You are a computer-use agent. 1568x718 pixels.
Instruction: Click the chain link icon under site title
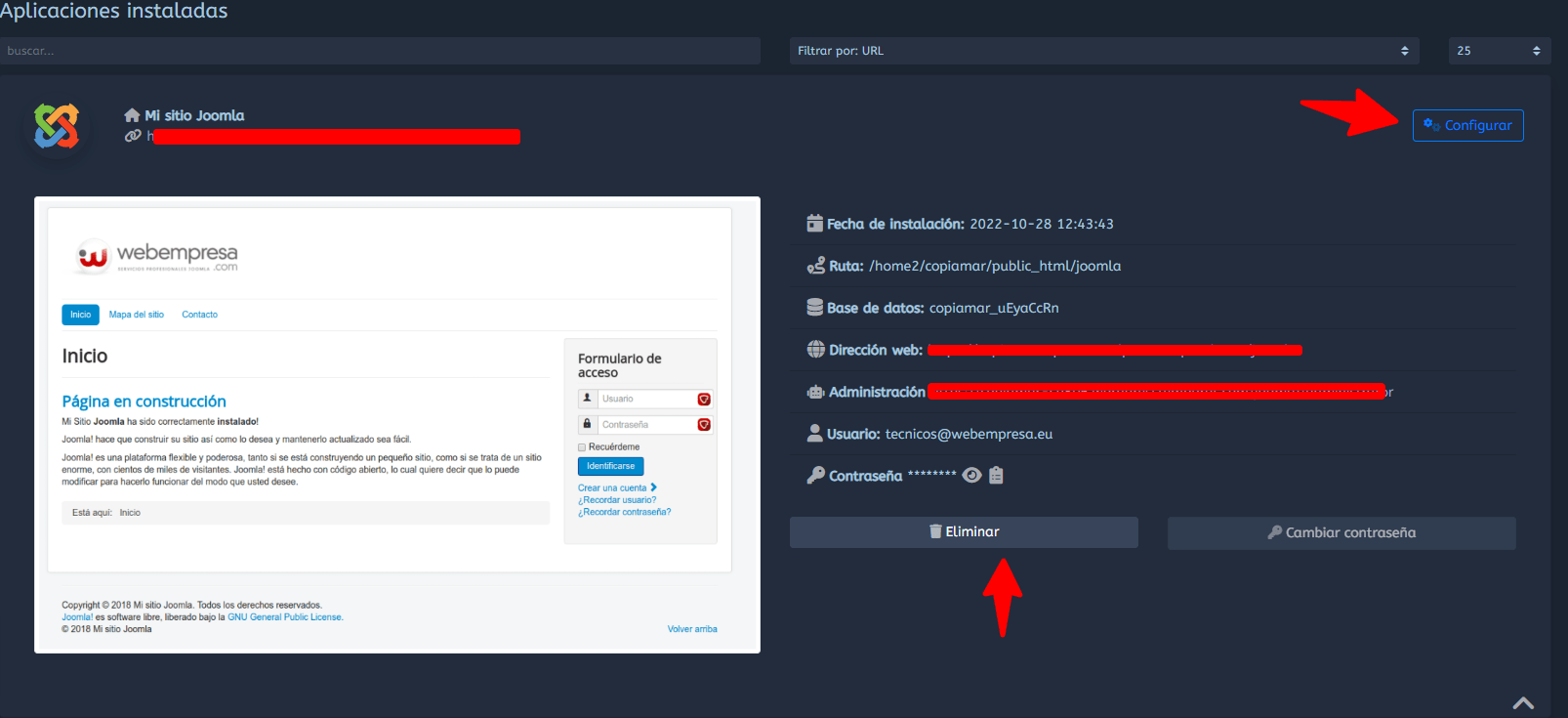(x=133, y=136)
